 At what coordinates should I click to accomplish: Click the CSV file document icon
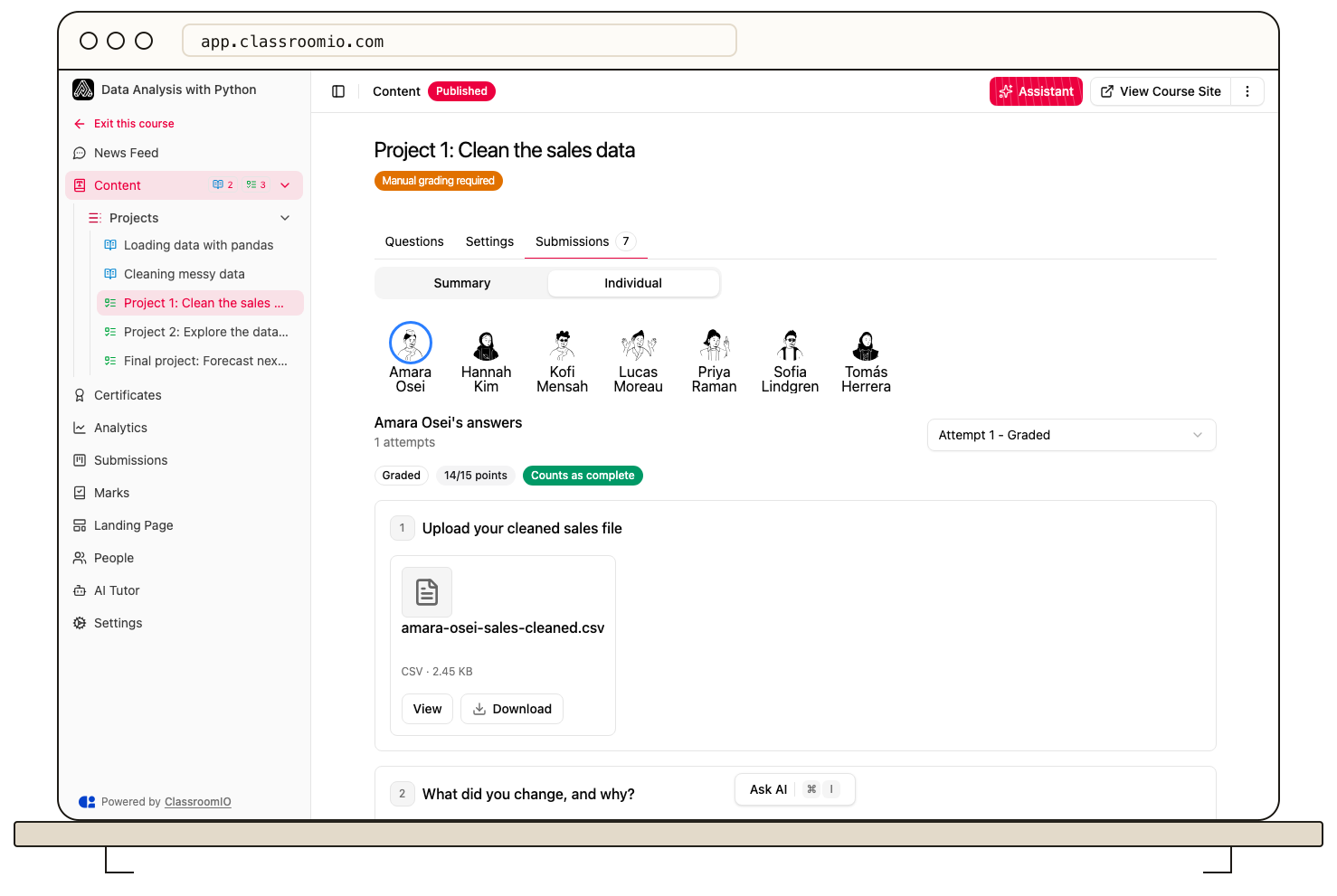427,592
